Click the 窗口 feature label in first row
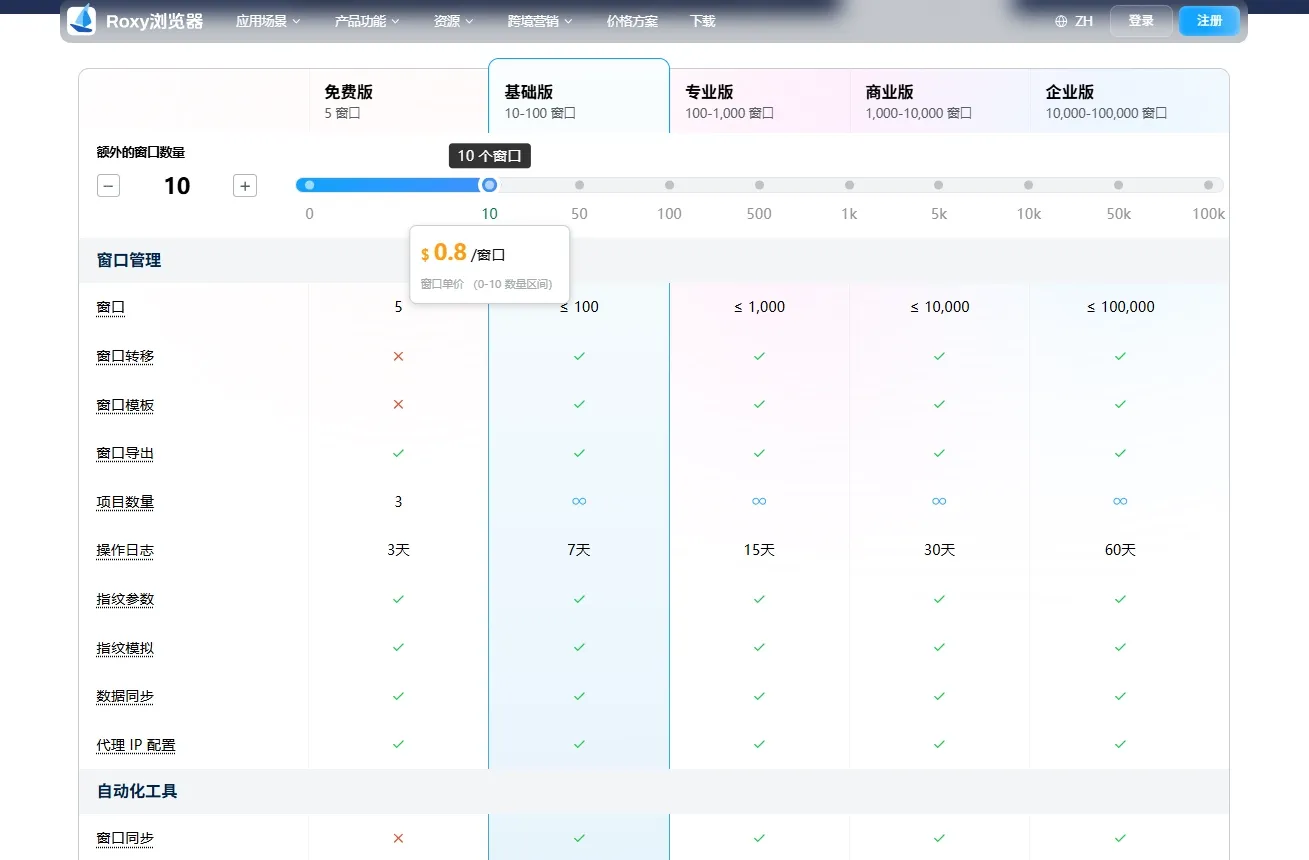Screen dimensions: 1309x860 pos(111,307)
